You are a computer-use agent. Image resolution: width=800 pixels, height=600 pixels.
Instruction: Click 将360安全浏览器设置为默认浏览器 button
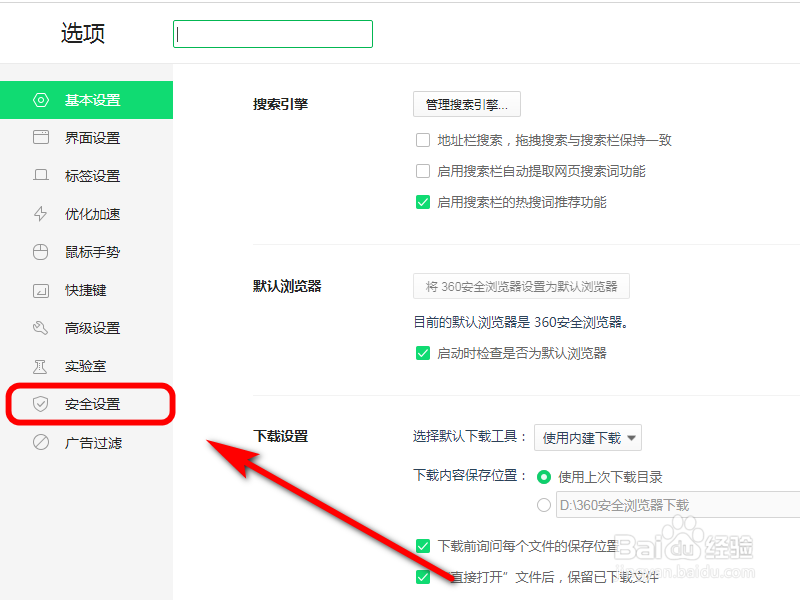point(521,286)
